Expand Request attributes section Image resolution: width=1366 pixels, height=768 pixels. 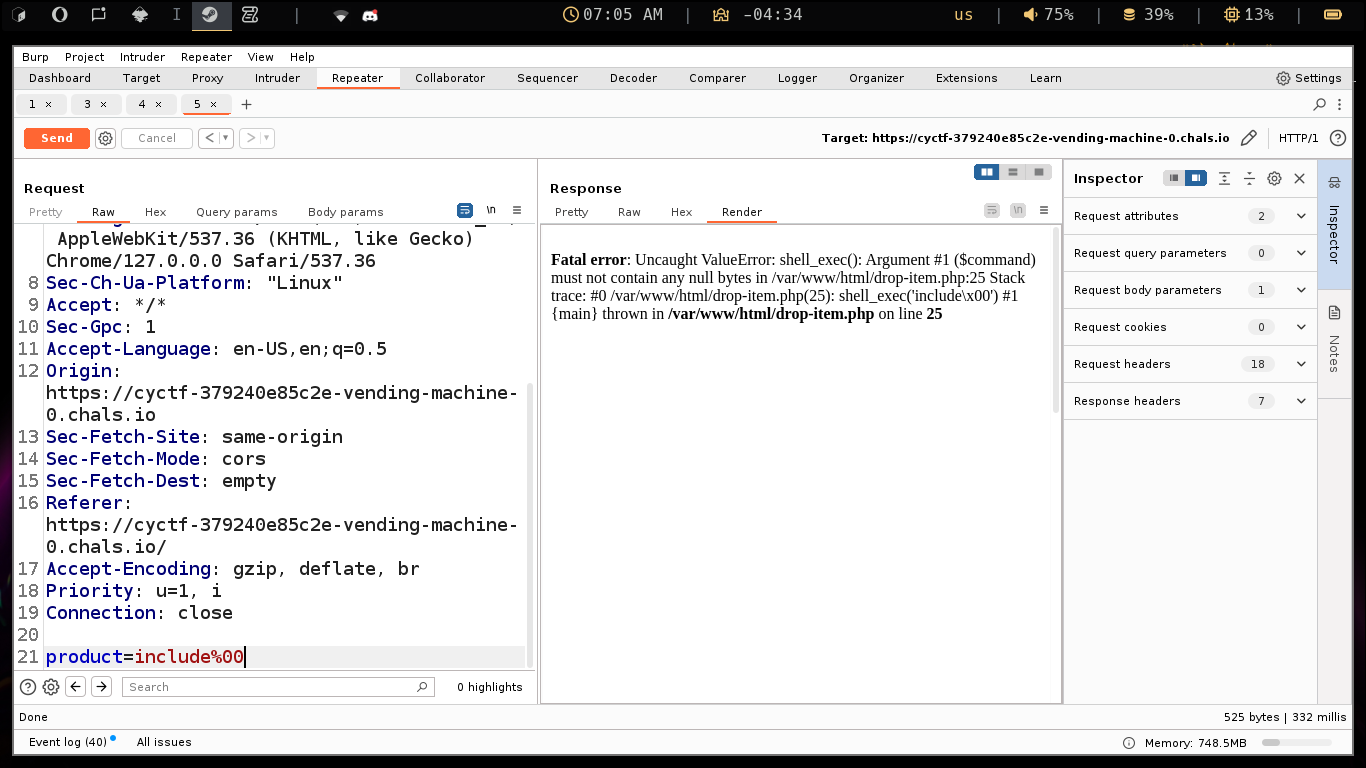tap(1300, 216)
